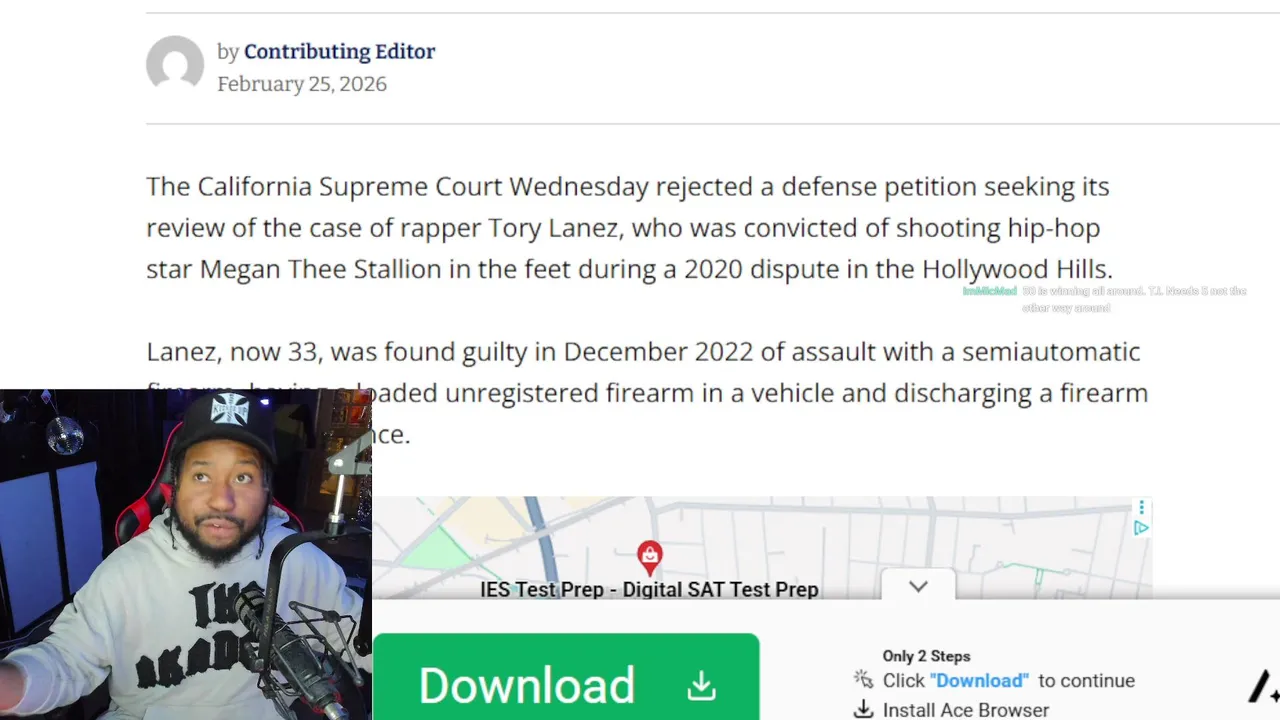Click the download icon beside Install Ace Browser
1280x720 pixels.
(863, 710)
